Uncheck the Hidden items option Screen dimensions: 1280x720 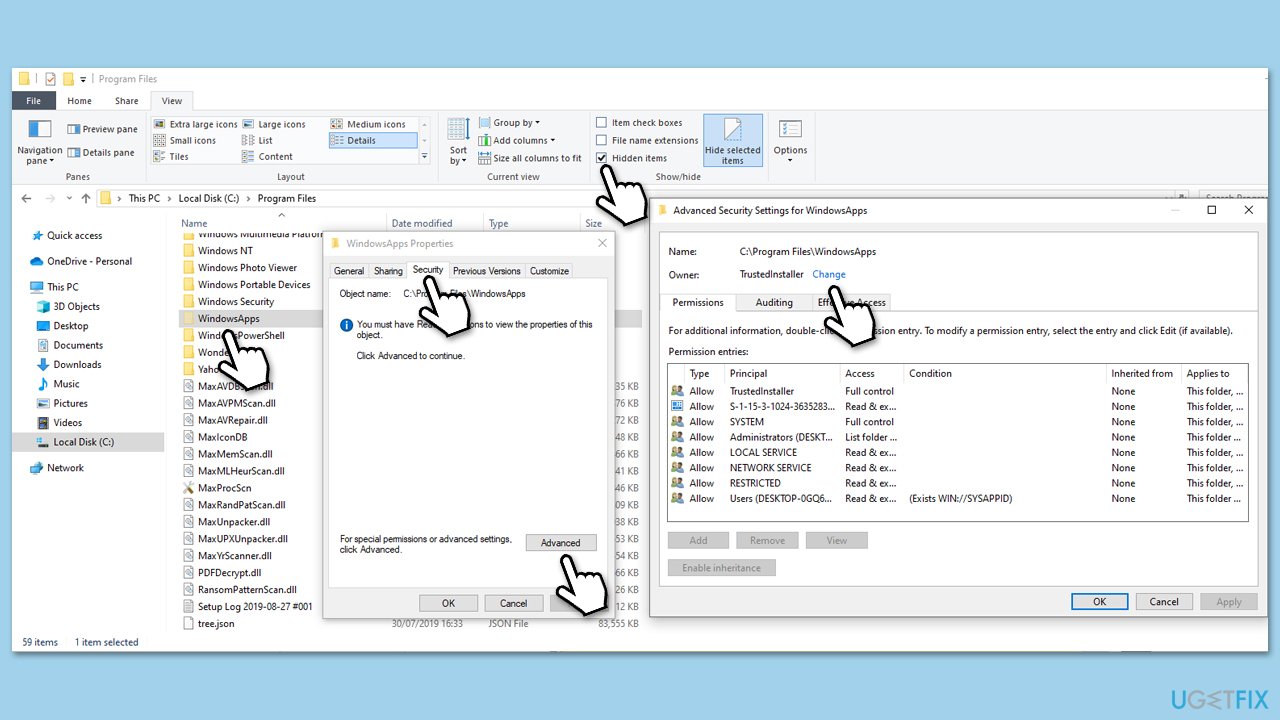[631, 157]
